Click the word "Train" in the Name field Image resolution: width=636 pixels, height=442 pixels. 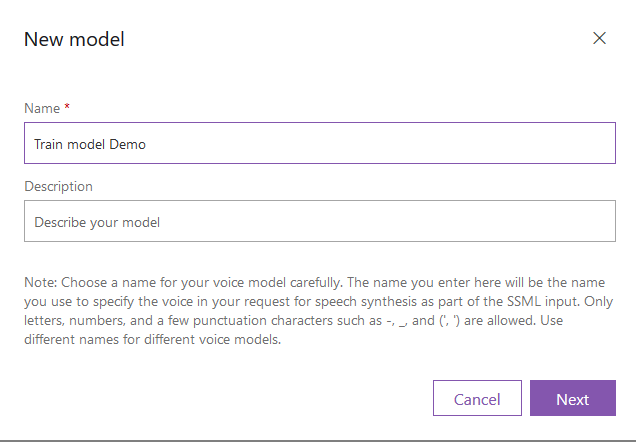pyautogui.click(x=48, y=144)
